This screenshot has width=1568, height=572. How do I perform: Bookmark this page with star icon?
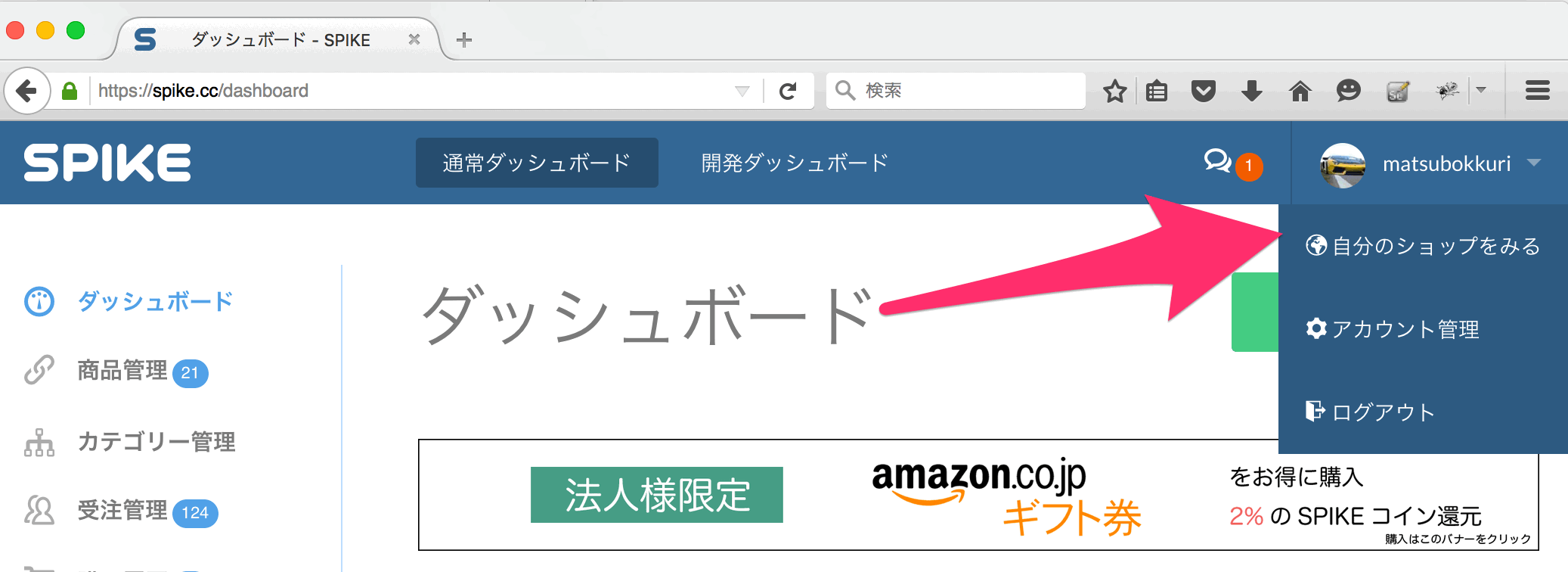(1114, 91)
